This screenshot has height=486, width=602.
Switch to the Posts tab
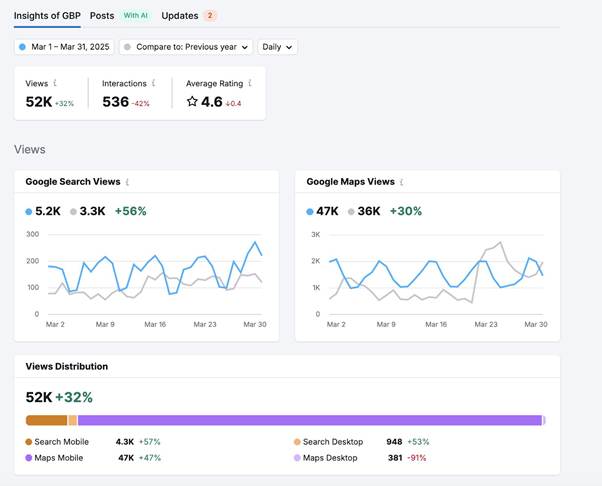coord(102,16)
